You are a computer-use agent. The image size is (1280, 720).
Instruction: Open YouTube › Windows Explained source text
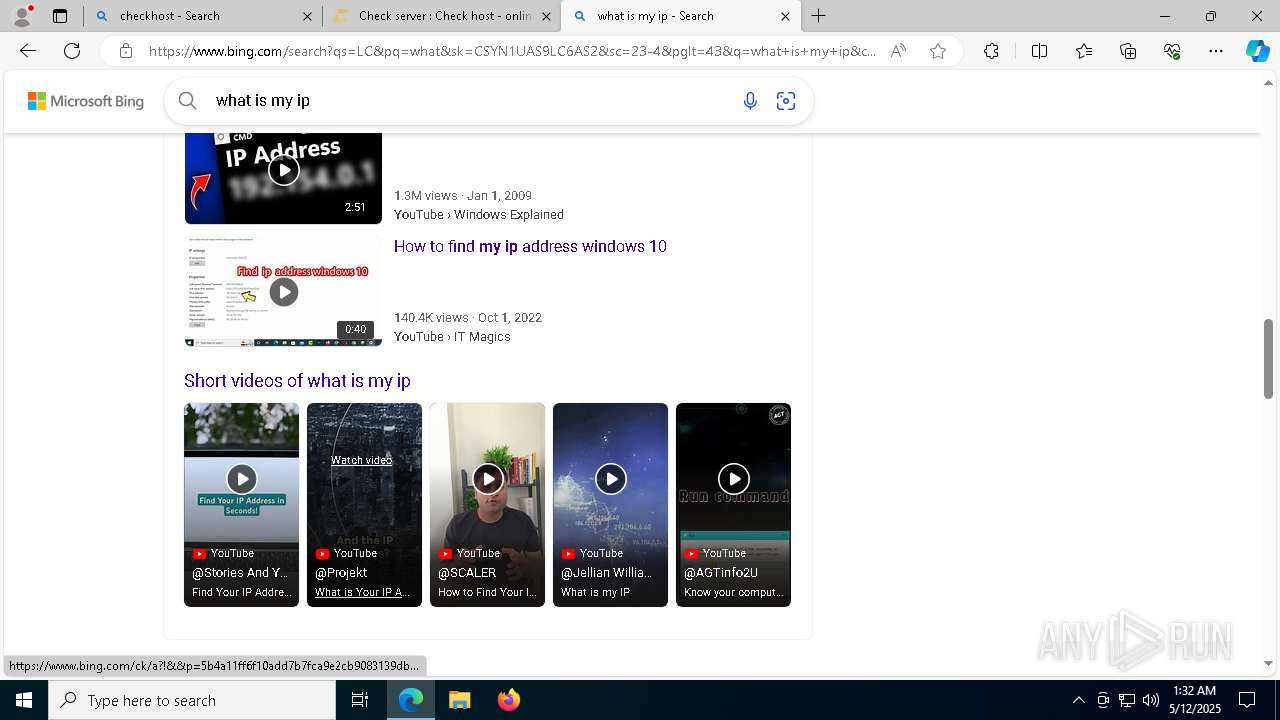point(479,214)
